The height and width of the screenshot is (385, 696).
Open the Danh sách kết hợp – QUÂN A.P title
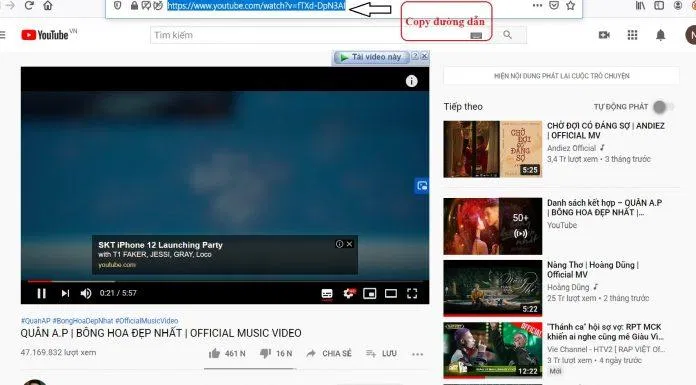click(605, 207)
